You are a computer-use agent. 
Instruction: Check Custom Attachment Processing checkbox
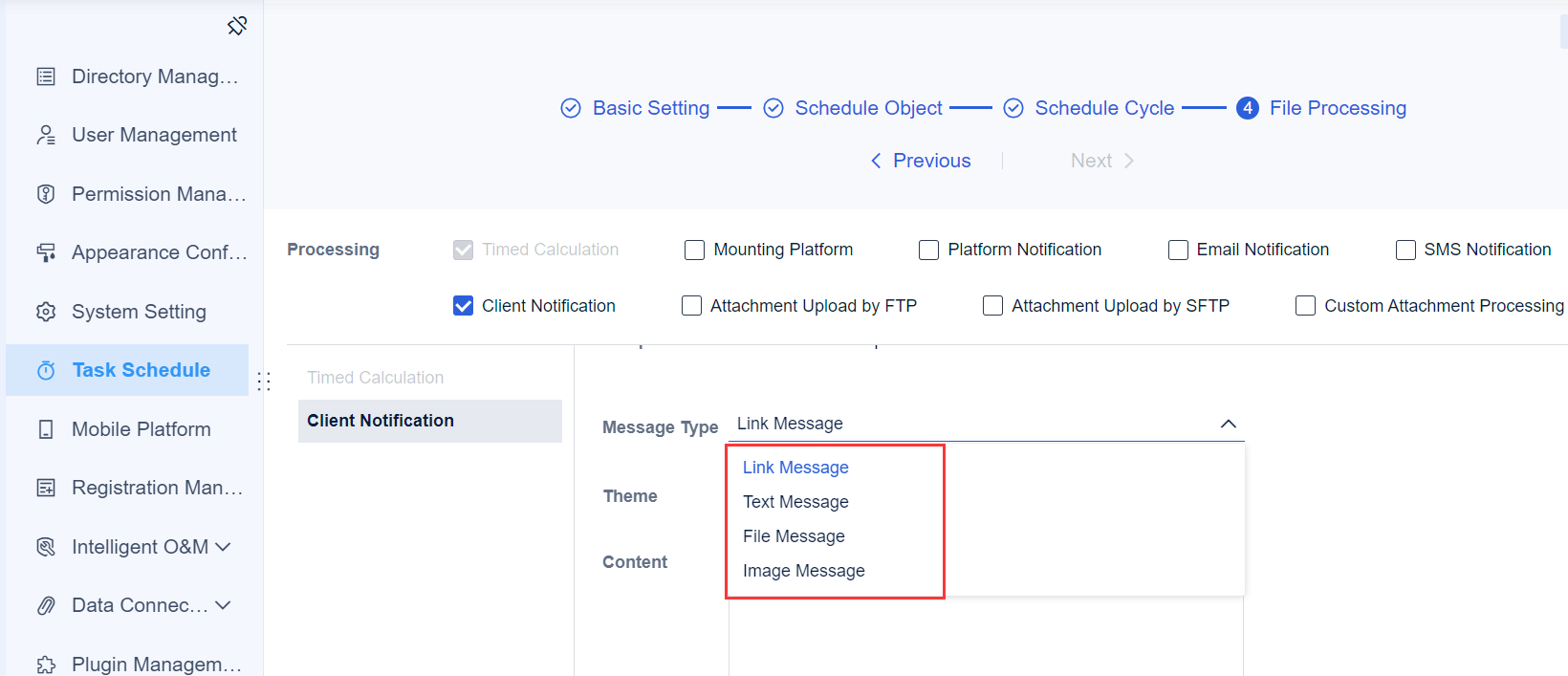coord(1305,306)
